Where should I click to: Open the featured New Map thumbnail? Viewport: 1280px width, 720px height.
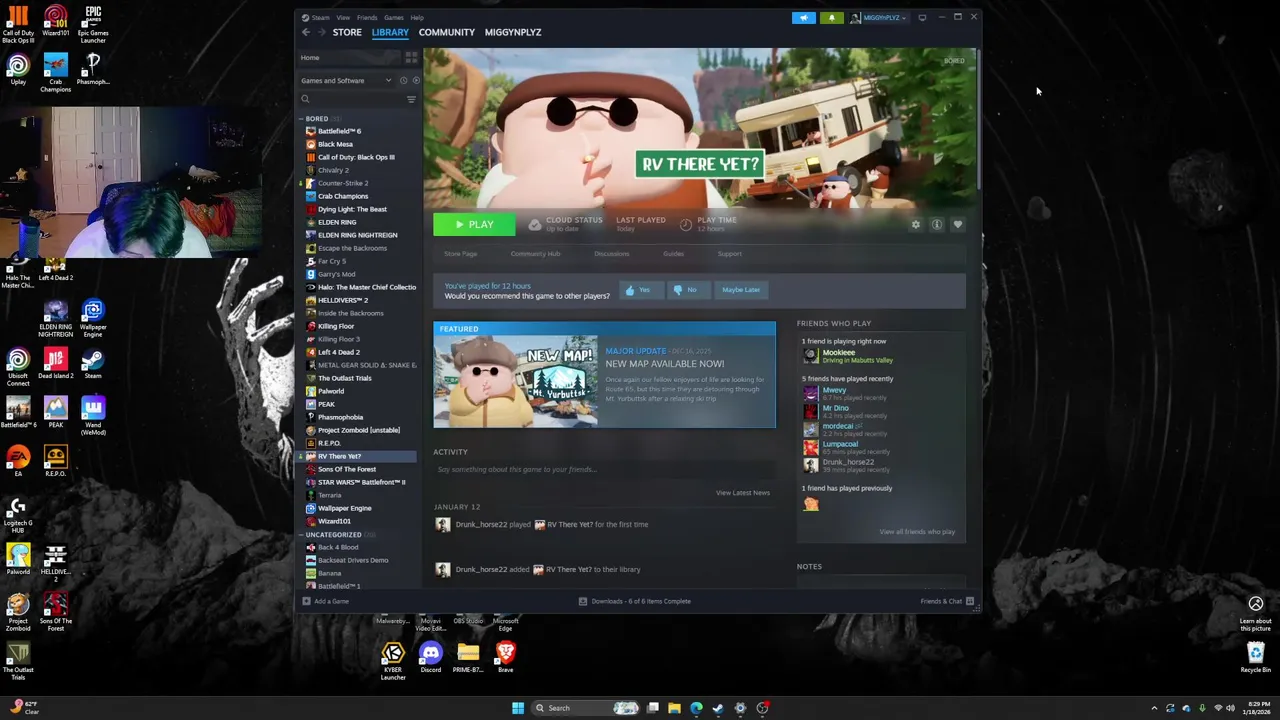point(516,381)
